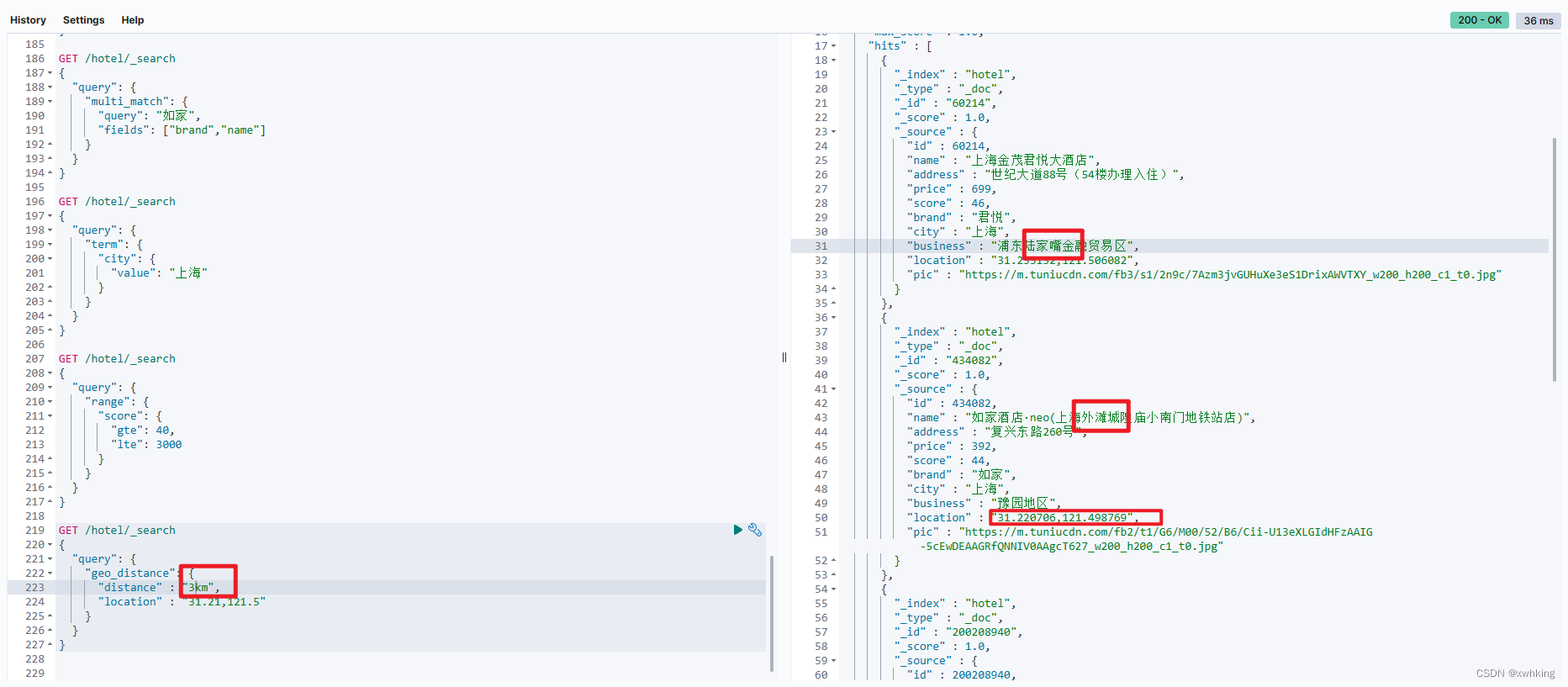Open the History menu
1568x687 pixels.
[x=28, y=20]
